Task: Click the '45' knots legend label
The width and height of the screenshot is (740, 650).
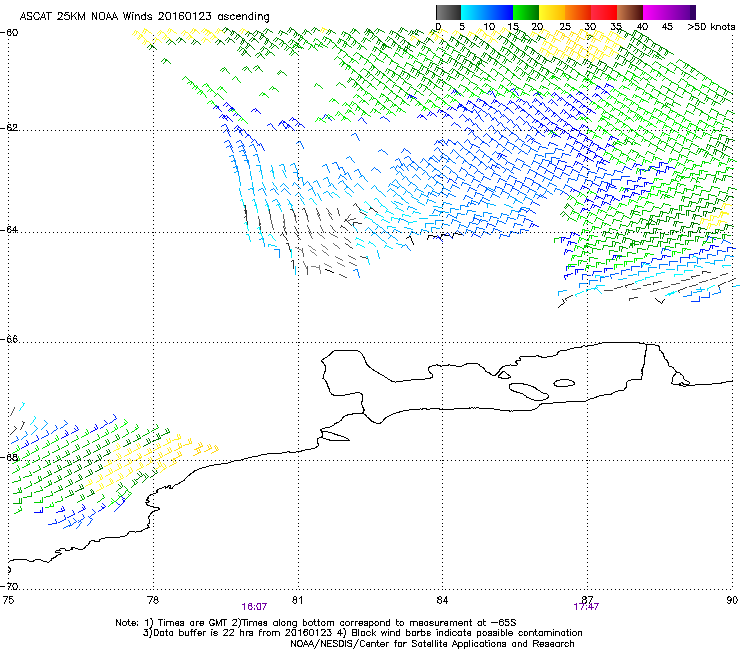Action: (667, 27)
